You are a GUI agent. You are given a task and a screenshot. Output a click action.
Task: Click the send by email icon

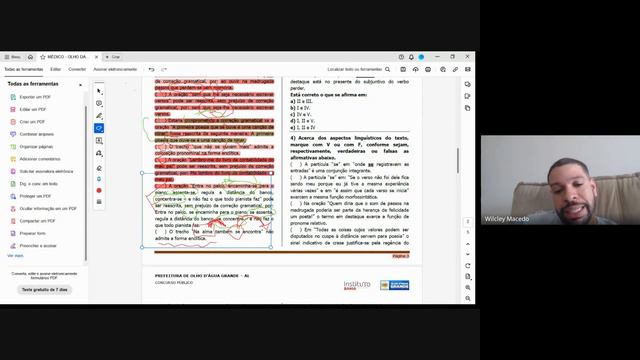click(x=468, y=69)
